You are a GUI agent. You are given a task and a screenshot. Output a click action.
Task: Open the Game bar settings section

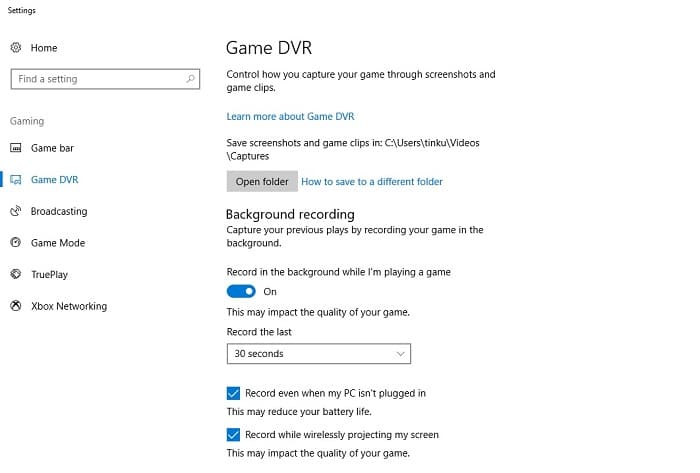[x=52, y=148]
